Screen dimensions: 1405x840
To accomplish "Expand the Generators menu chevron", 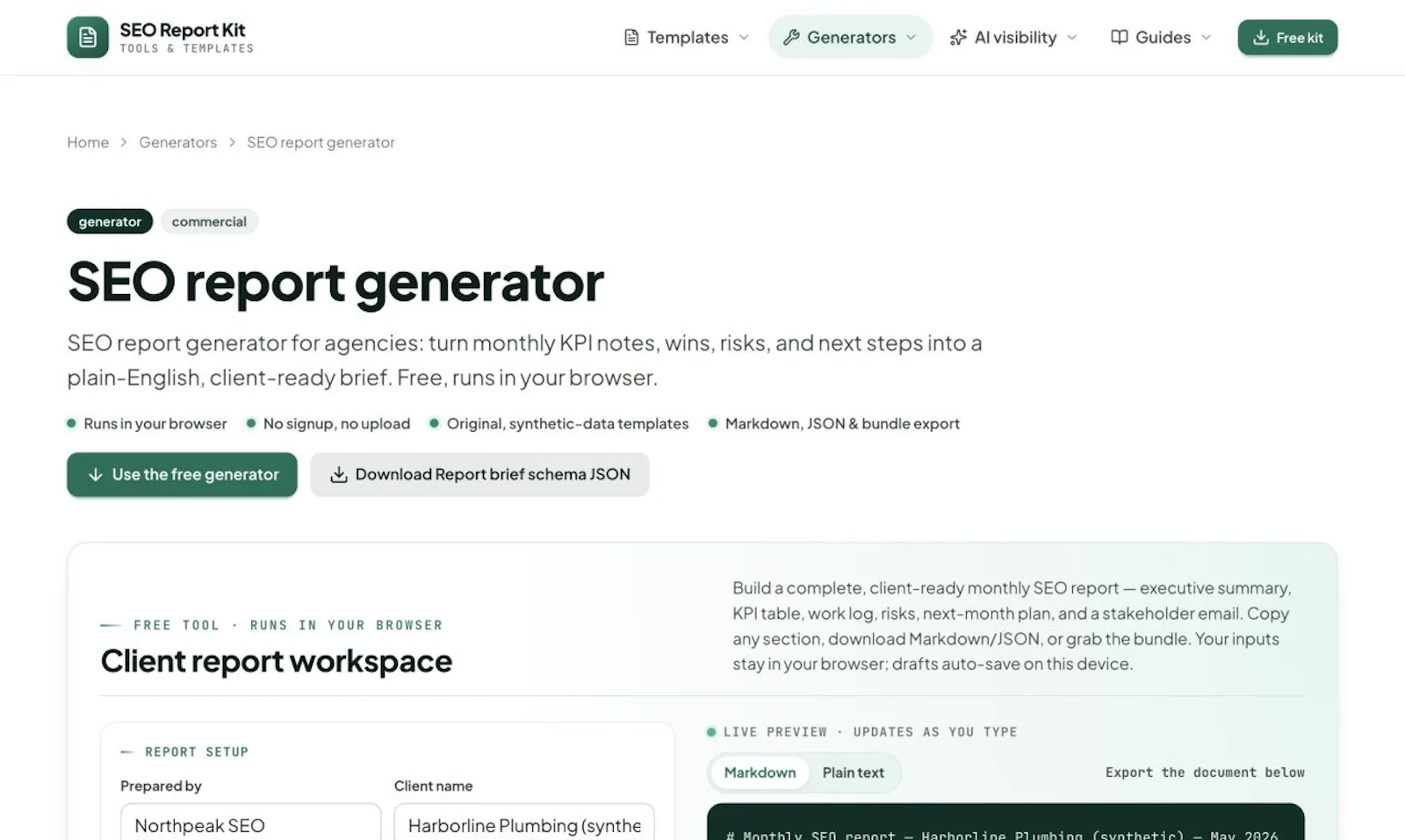I will [x=911, y=37].
